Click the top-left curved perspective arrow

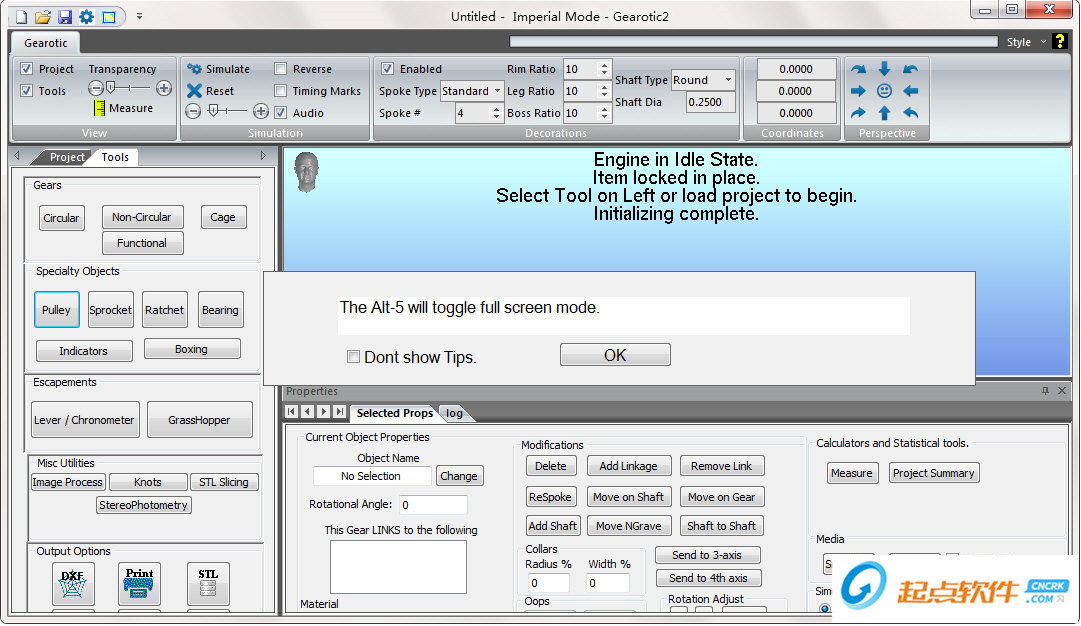pos(858,69)
